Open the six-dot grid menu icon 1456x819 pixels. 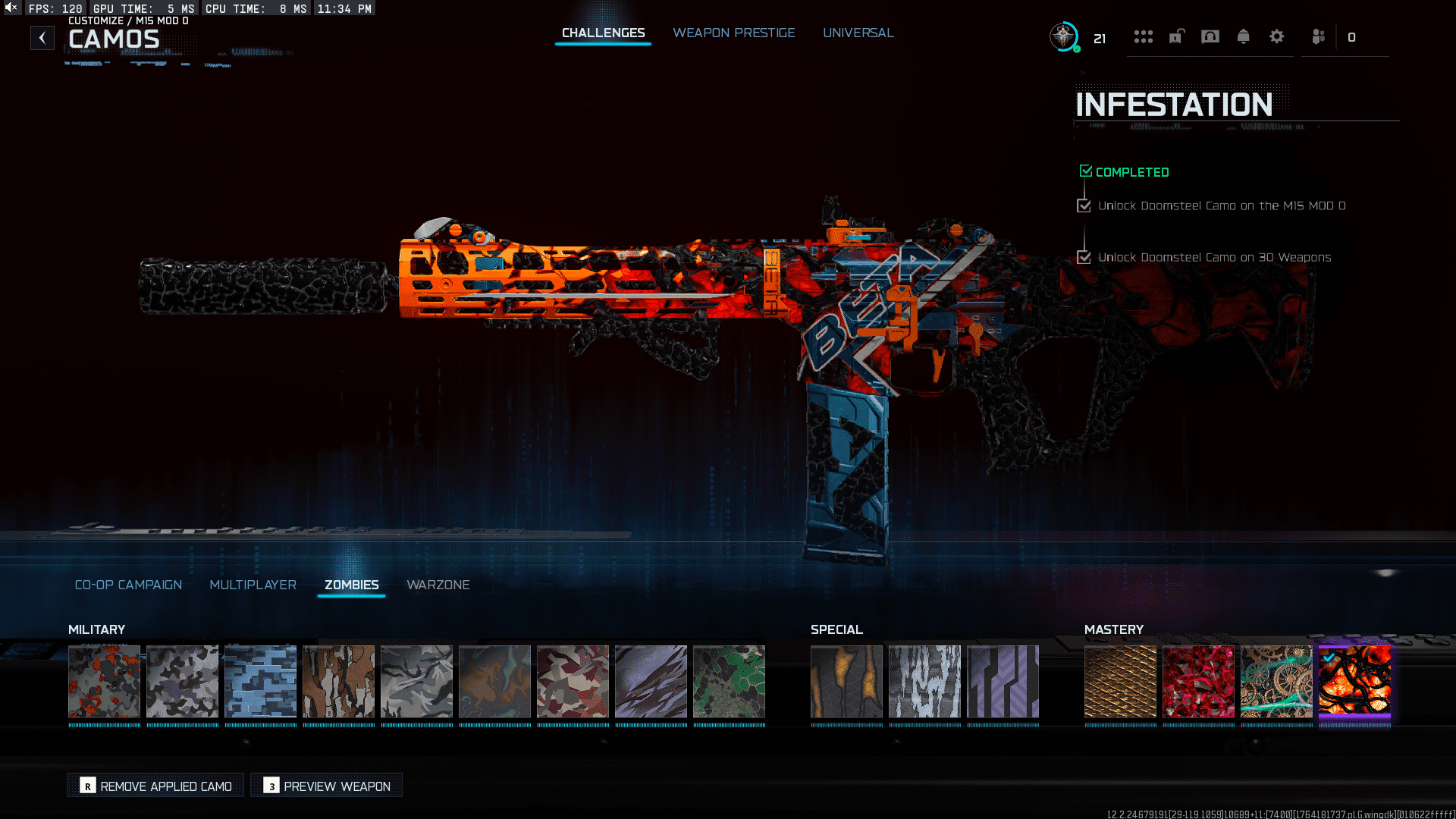tap(1143, 36)
